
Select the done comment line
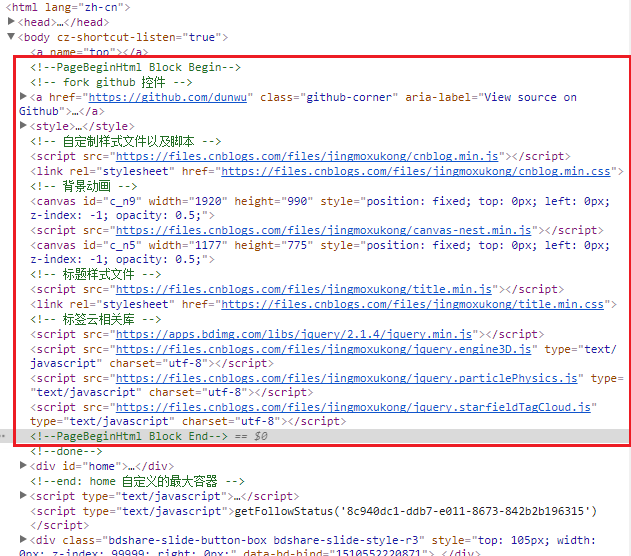66,451
